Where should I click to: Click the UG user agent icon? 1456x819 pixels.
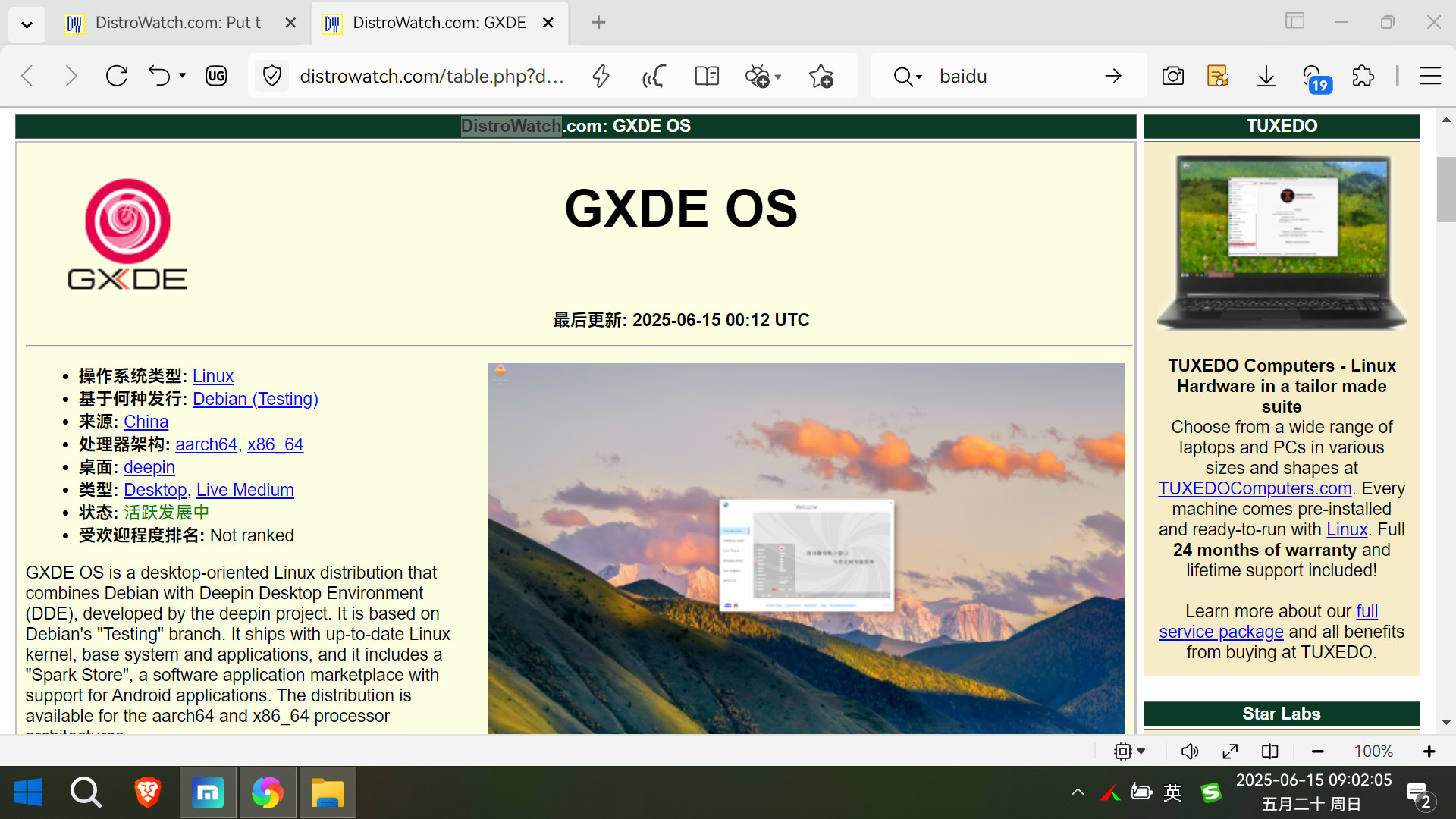point(216,76)
